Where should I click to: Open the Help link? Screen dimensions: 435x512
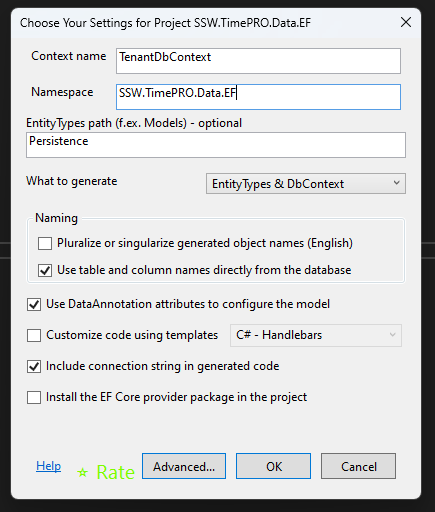click(x=49, y=466)
